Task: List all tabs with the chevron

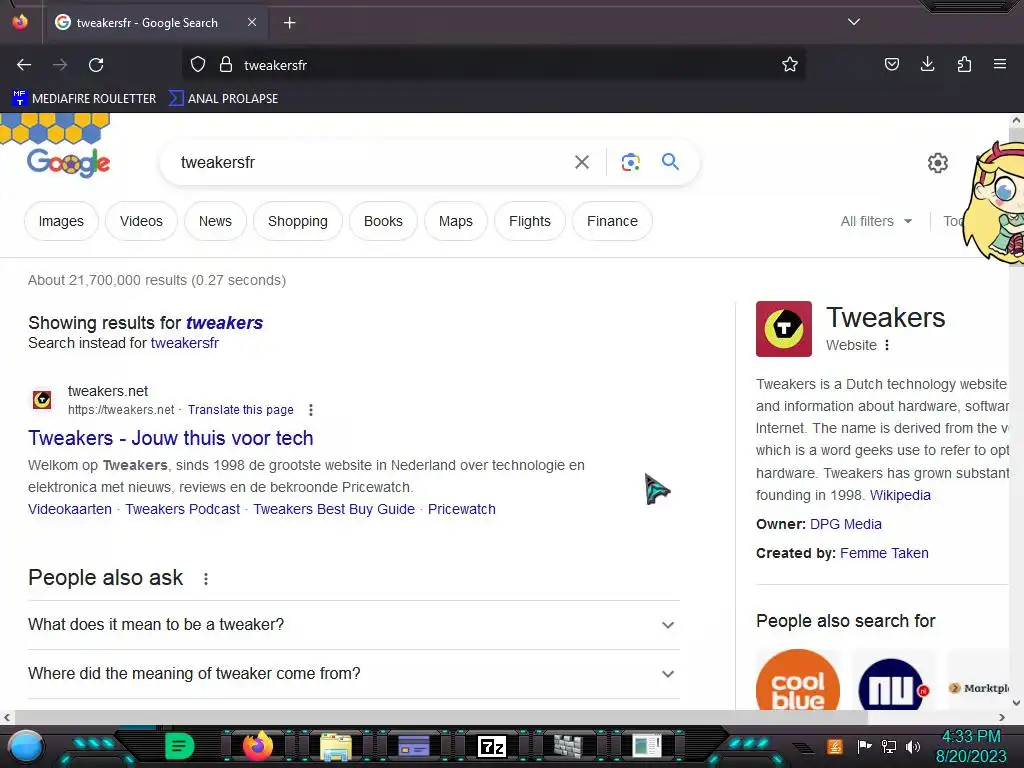Action: tap(854, 22)
